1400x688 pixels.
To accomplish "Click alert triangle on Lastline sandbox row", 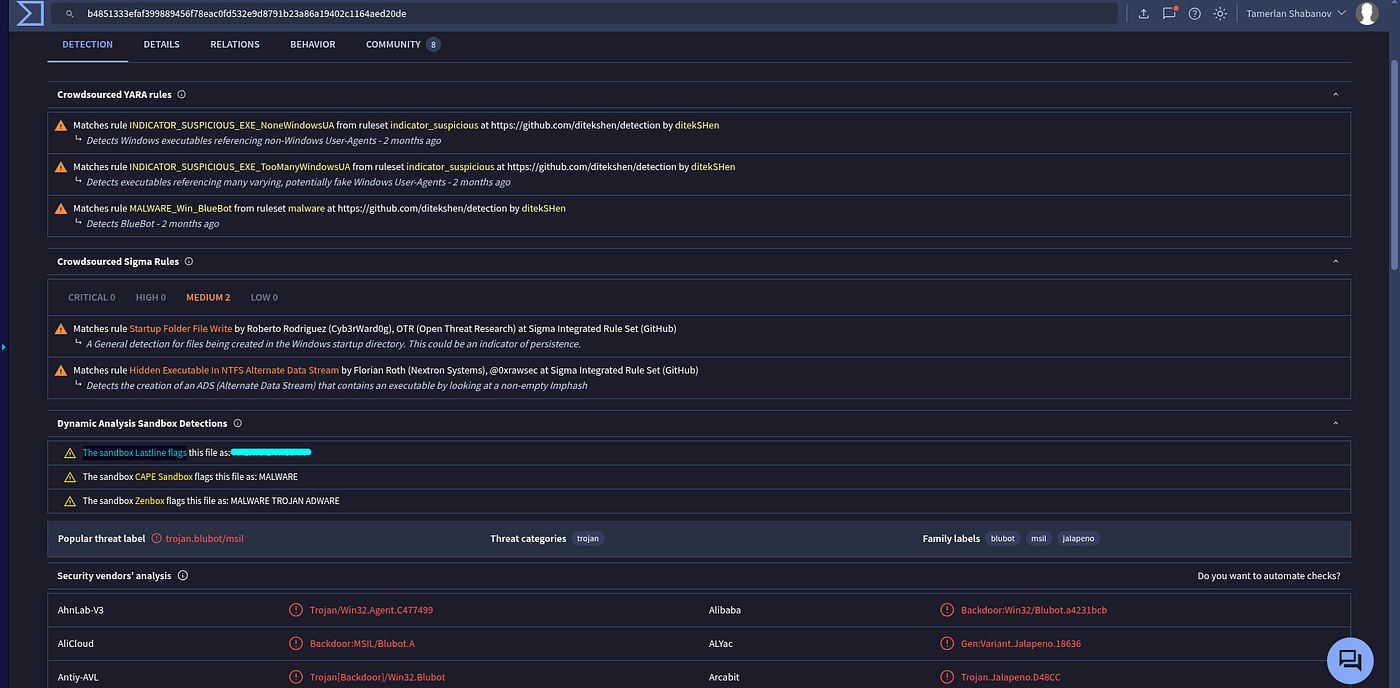I will coord(70,453).
